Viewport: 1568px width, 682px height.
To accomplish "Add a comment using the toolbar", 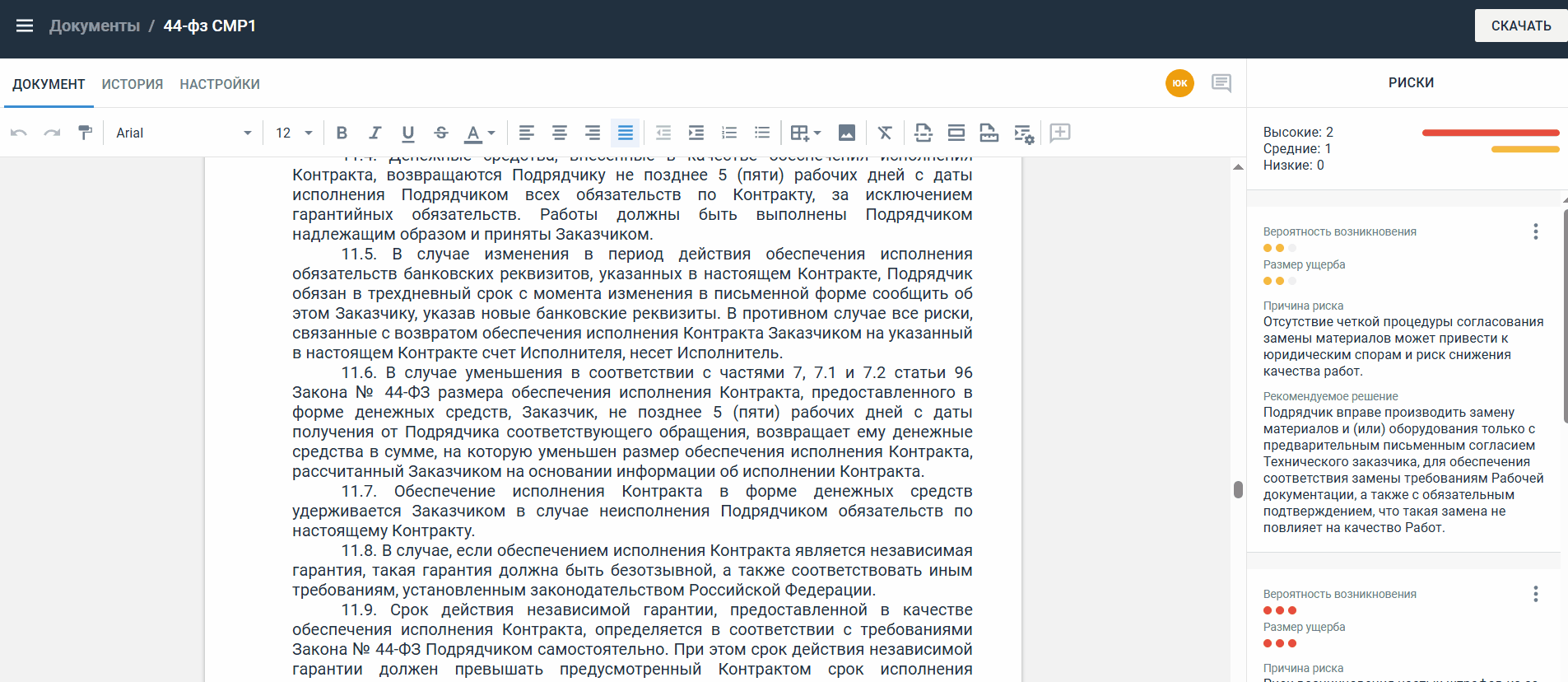I will coord(1060,133).
